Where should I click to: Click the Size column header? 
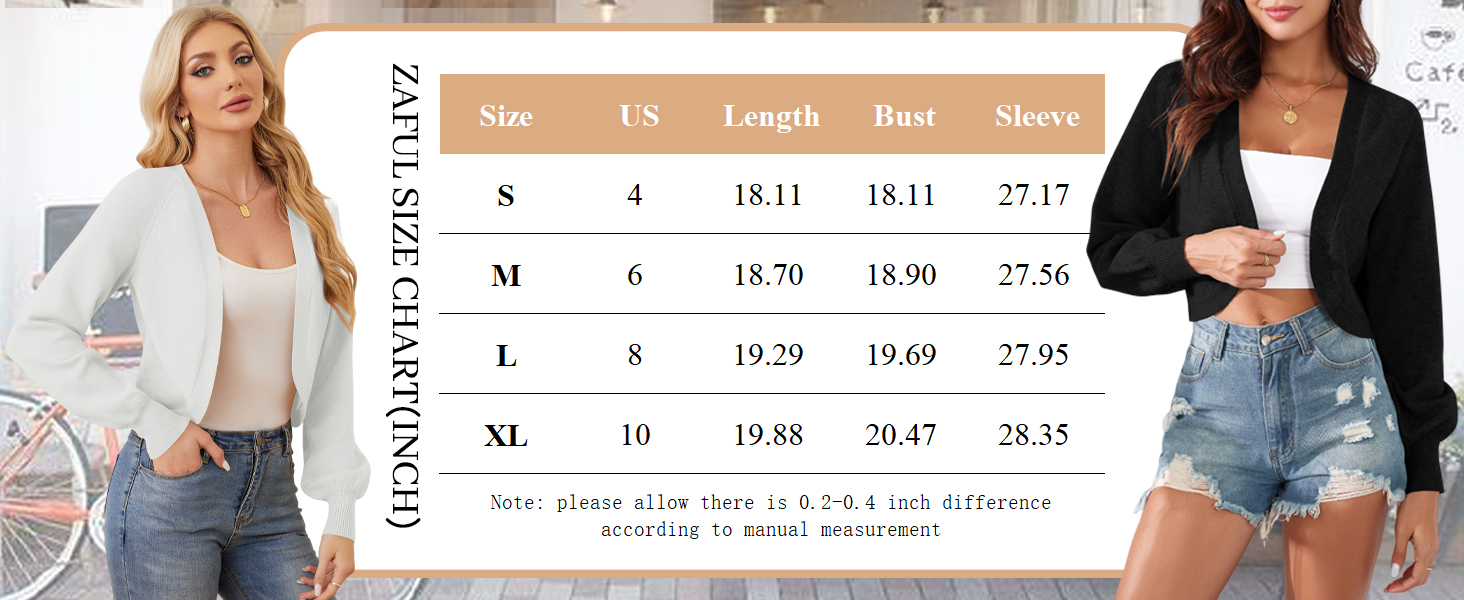point(505,116)
